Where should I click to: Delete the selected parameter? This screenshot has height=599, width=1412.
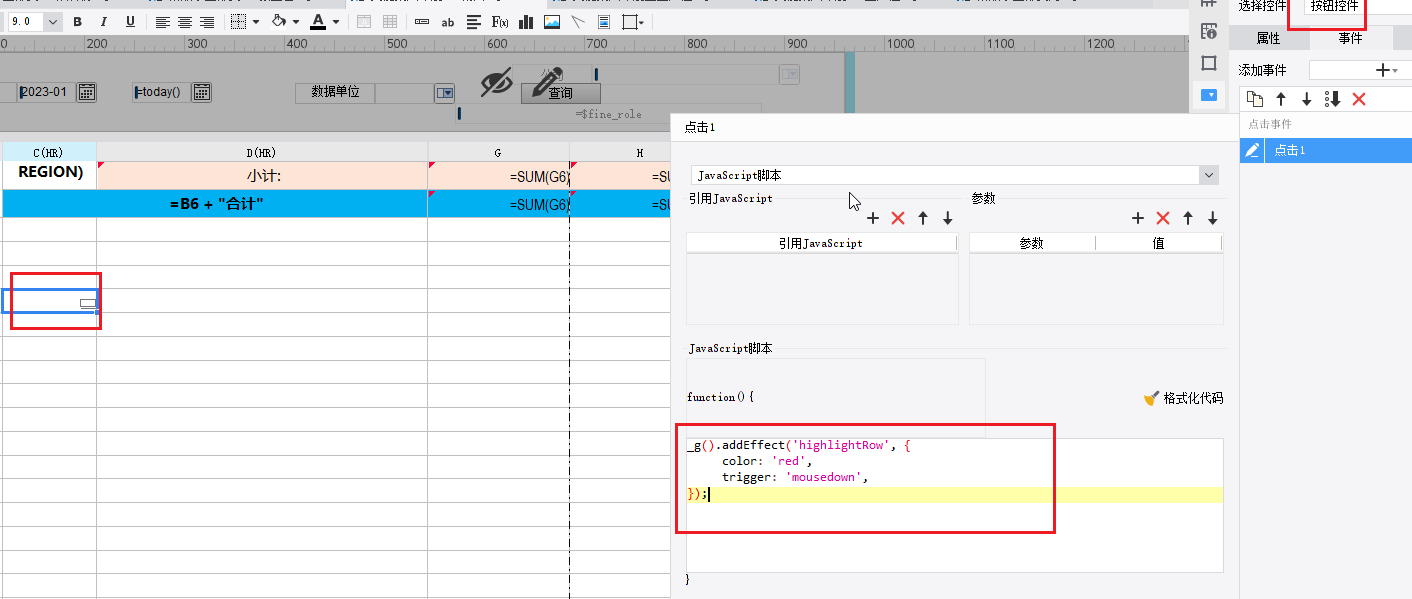1163,218
